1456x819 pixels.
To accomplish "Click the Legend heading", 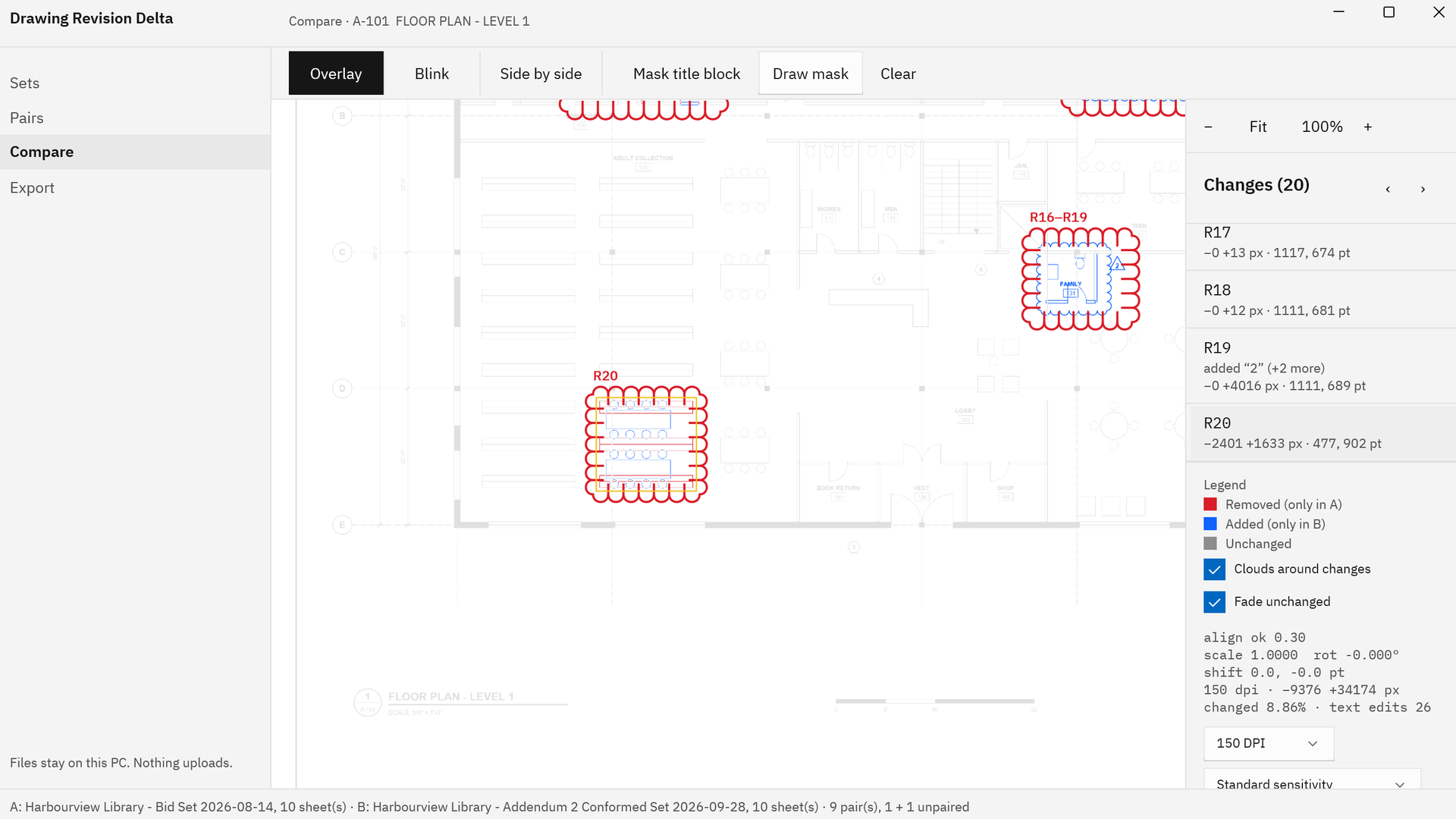I will (1225, 485).
